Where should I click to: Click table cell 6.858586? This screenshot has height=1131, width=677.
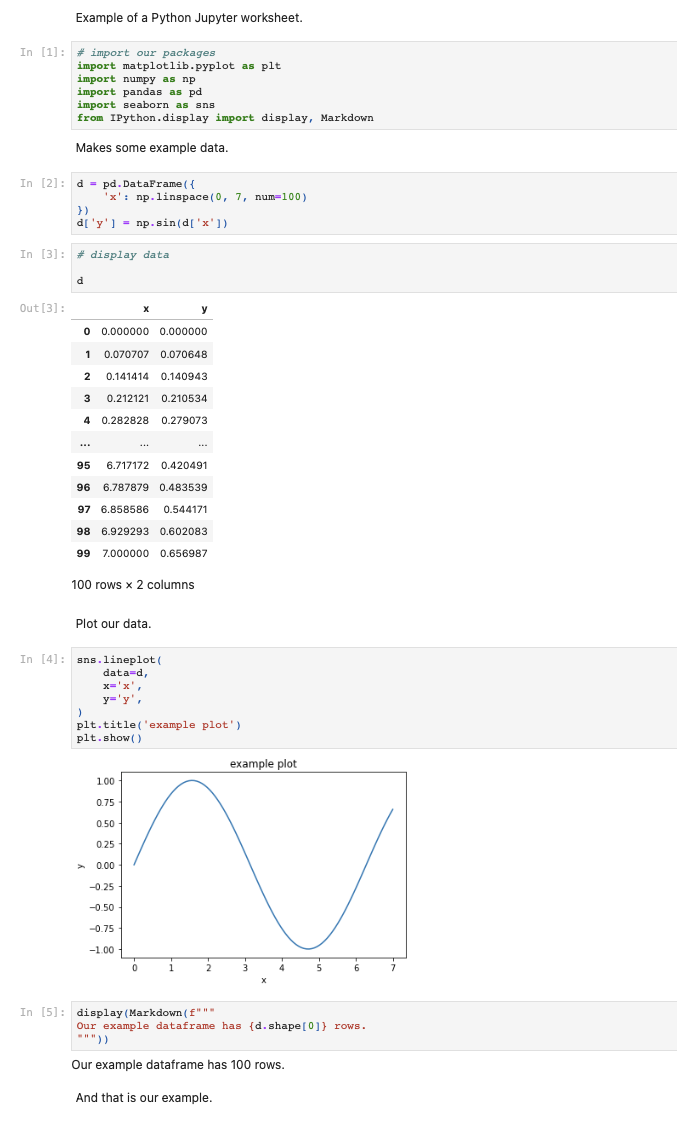point(125,509)
